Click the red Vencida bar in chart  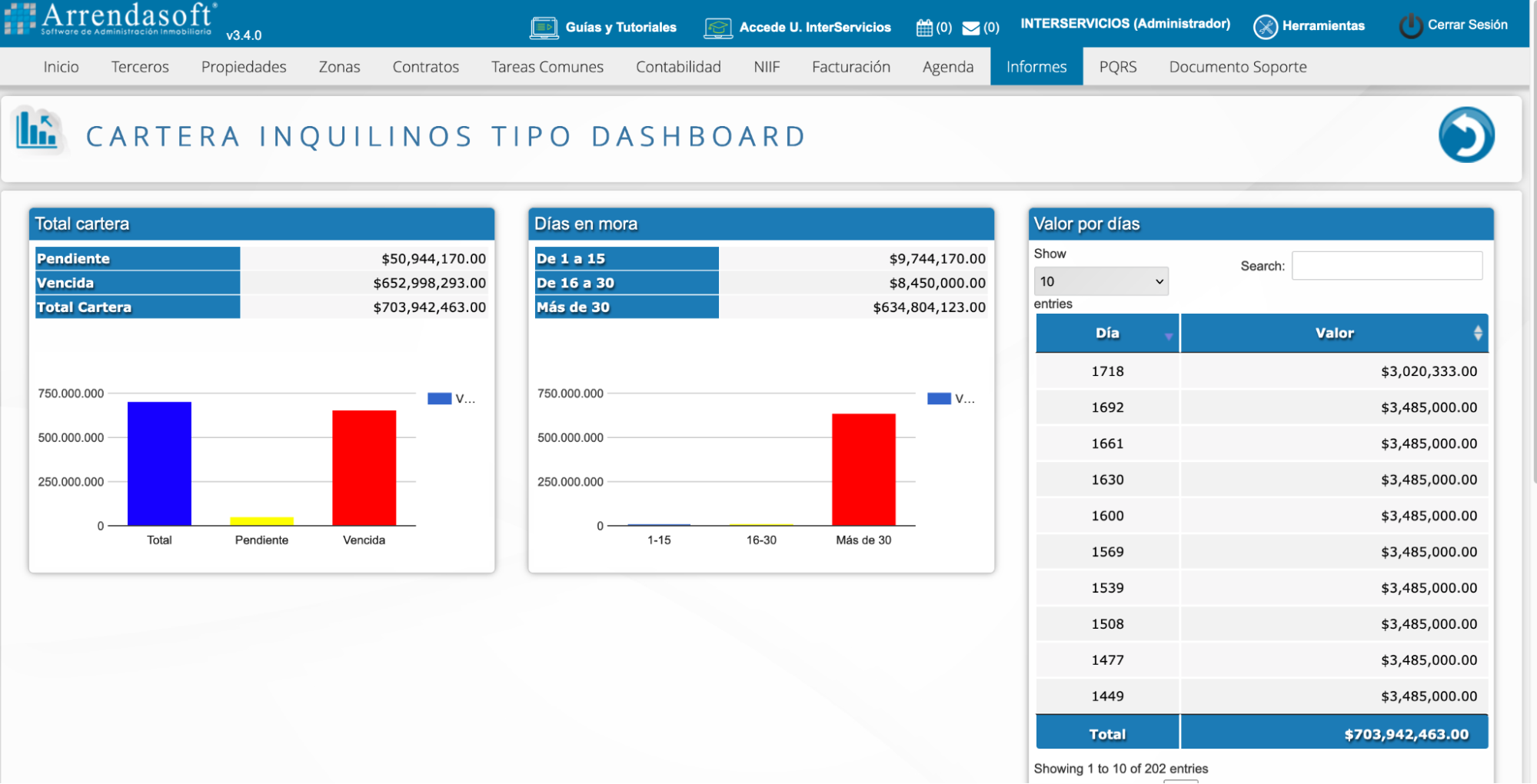364,467
